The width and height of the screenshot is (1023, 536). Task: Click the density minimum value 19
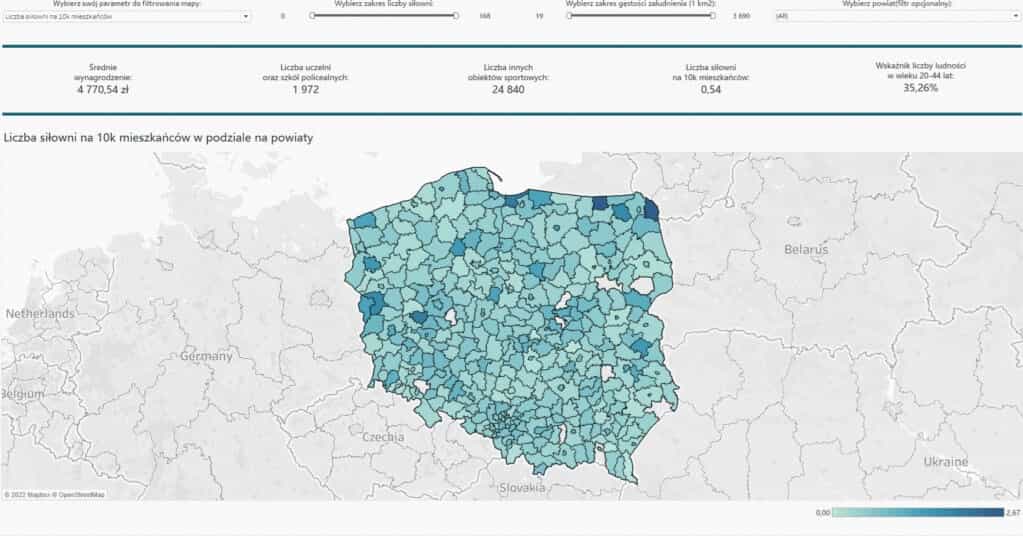pos(539,16)
